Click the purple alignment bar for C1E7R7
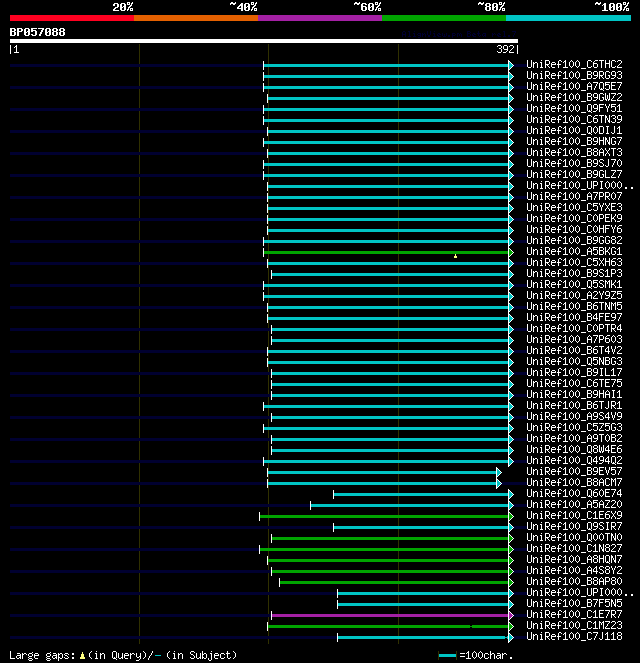The image size is (640, 663). click(x=390, y=615)
